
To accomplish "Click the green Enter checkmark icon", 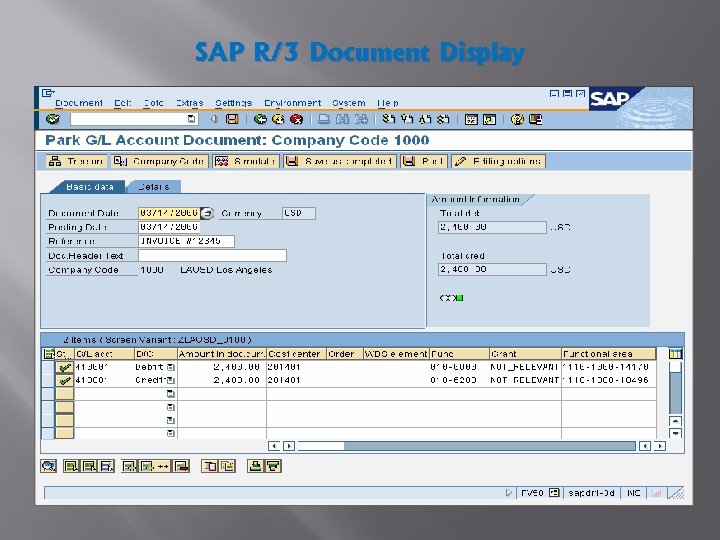I will tap(53, 119).
